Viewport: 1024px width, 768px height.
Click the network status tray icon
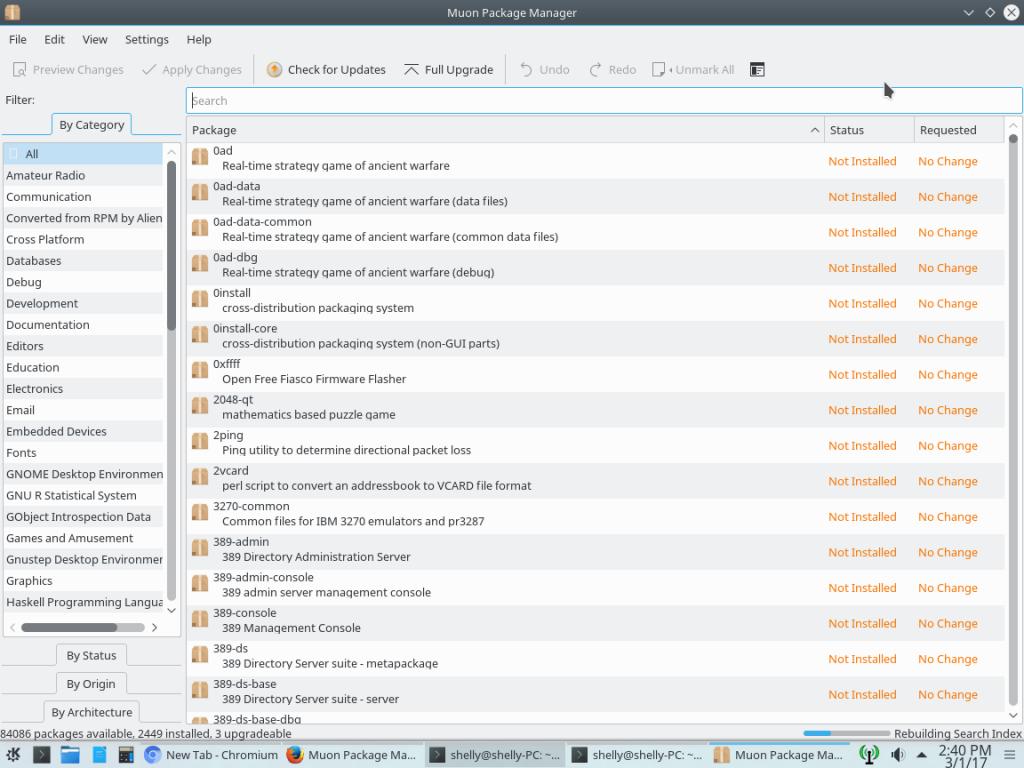tap(869, 755)
